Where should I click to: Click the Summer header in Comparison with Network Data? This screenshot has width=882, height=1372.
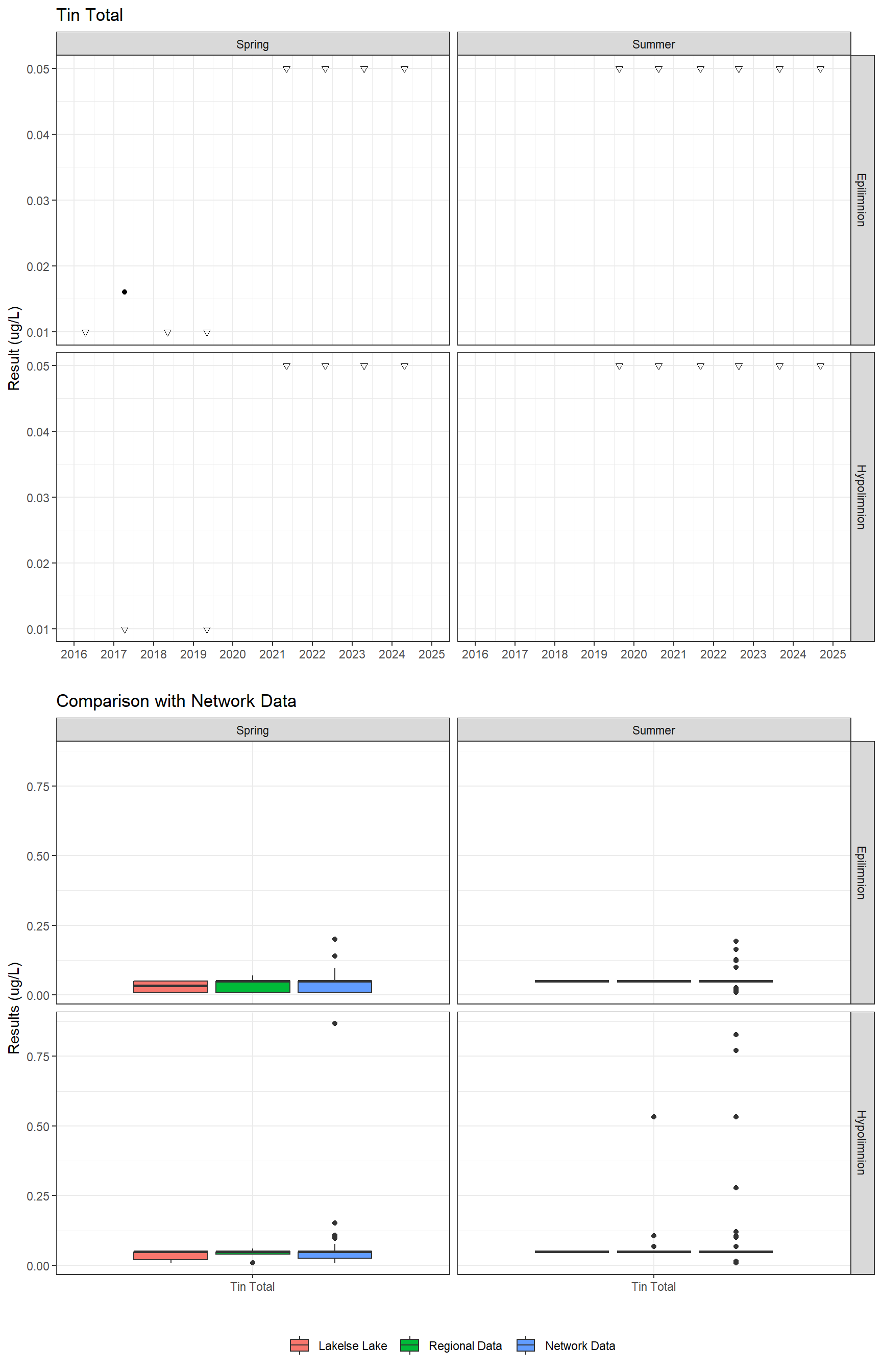[x=653, y=730]
